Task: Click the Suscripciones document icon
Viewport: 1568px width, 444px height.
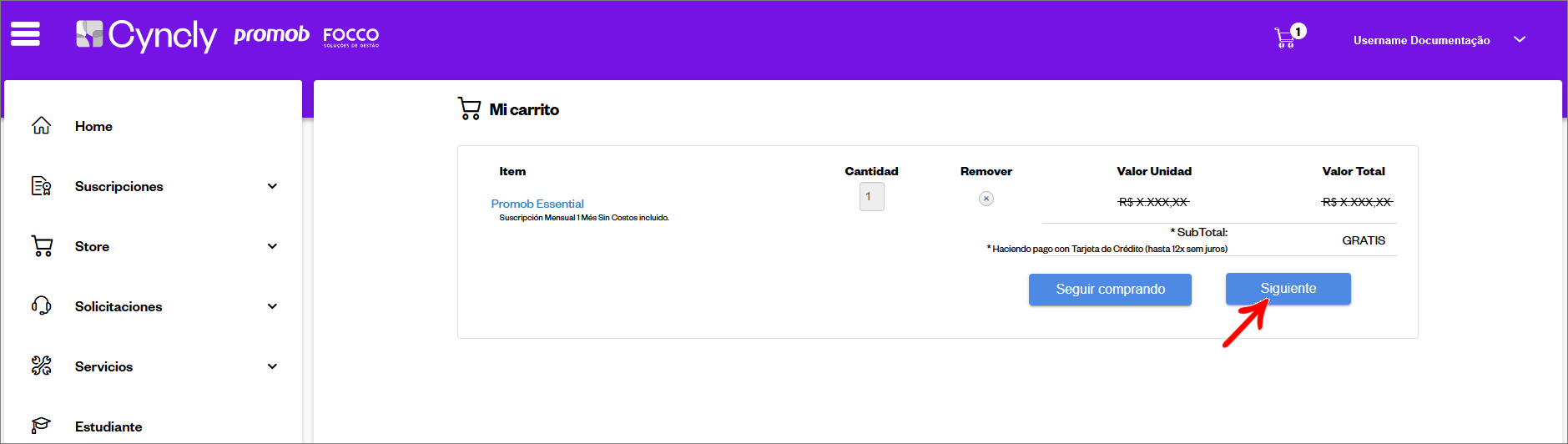Action: pos(41,186)
